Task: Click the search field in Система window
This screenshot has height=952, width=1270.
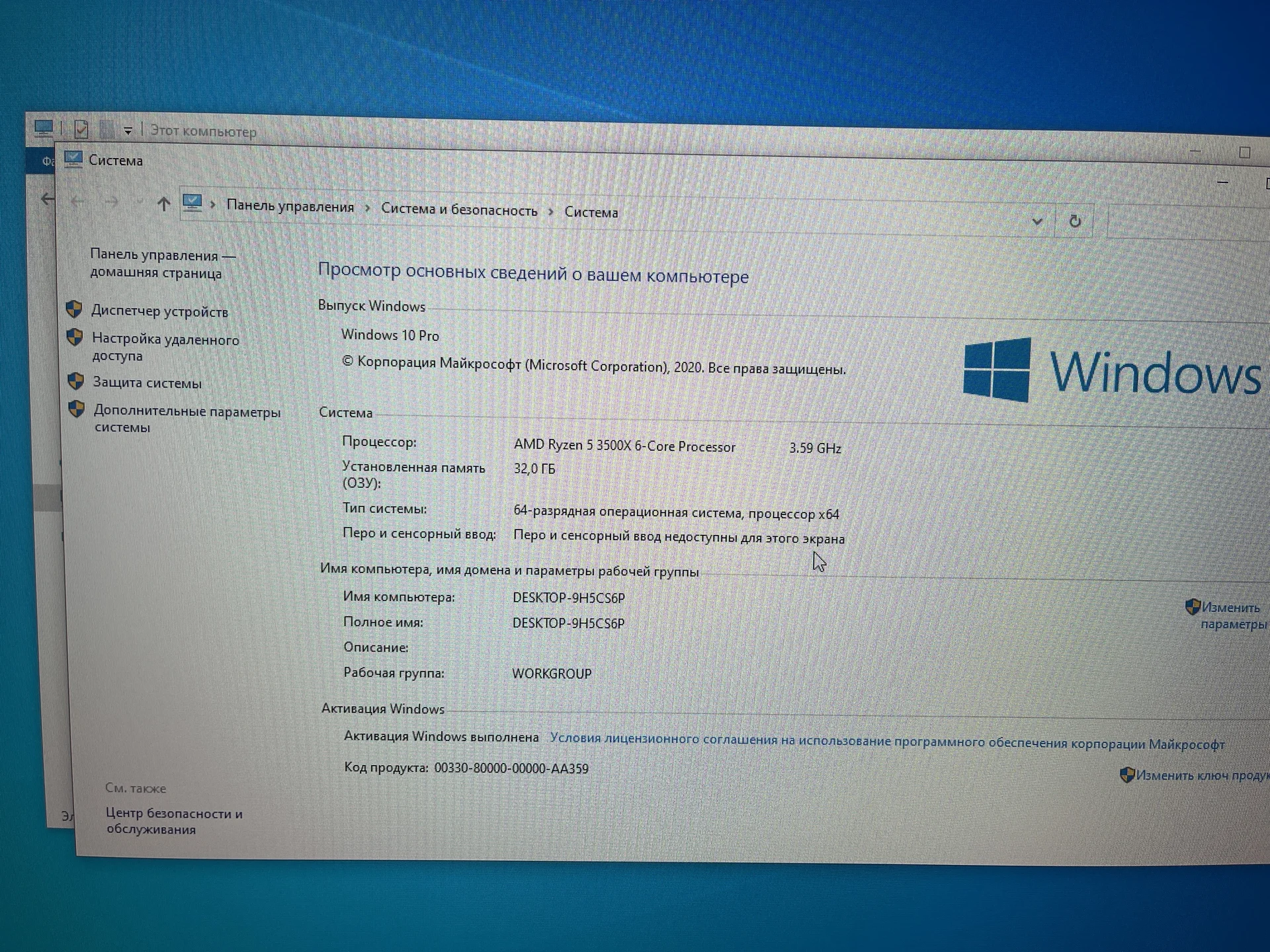Action: click(x=1189, y=223)
